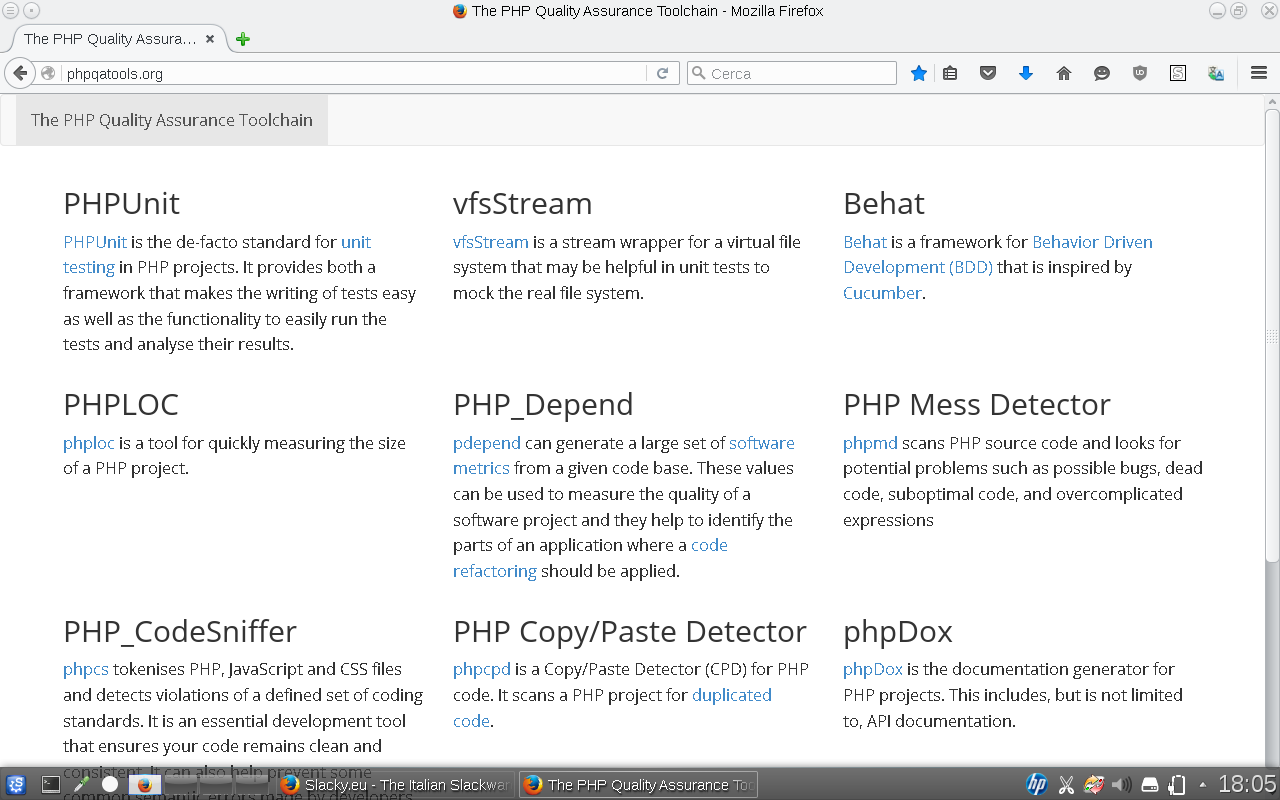Switch to PHP Quality Assurance taskbar entry
Image resolution: width=1280 pixels, height=800 pixels.
tap(638, 784)
